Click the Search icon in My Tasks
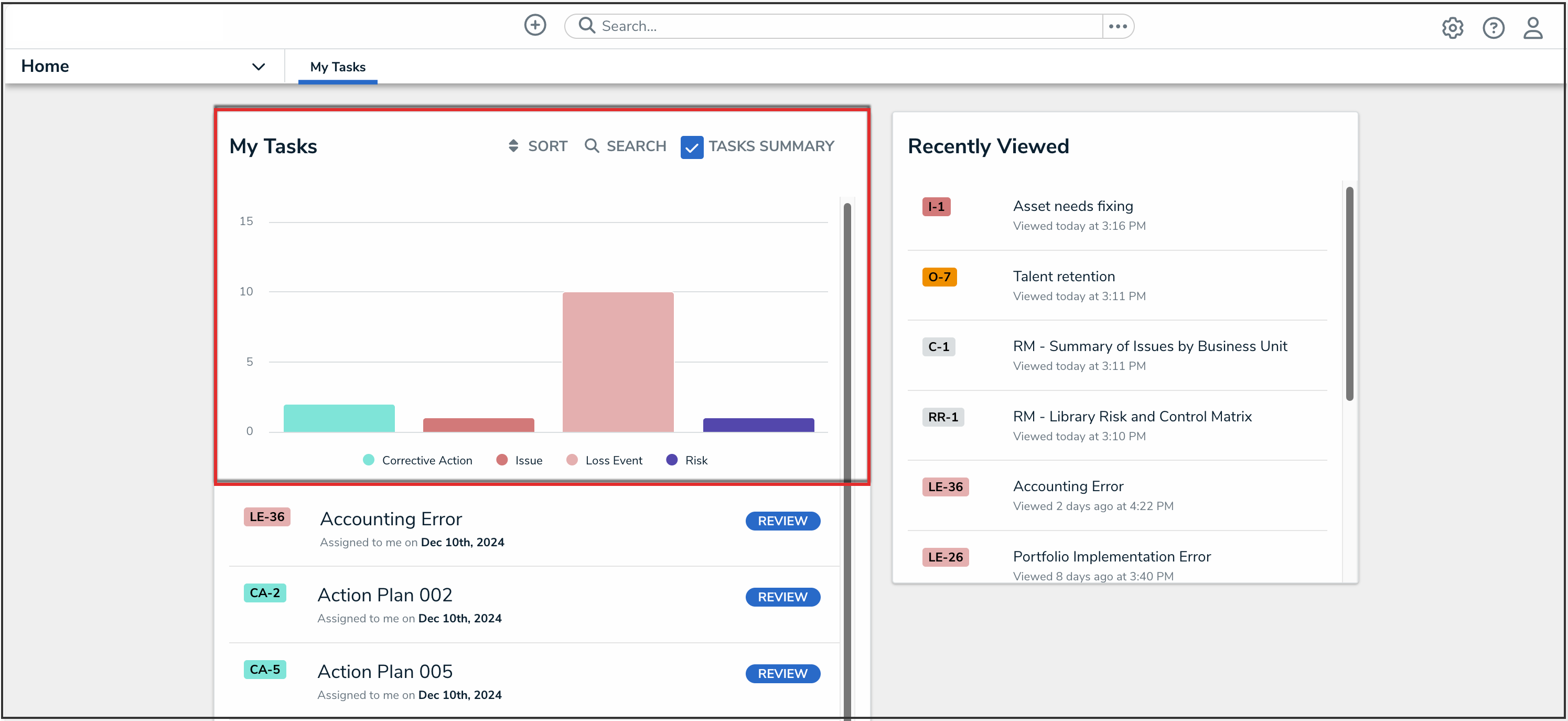The width and height of the screenshot is (1568, 721). pyautogui.click(x=591, y=146)
